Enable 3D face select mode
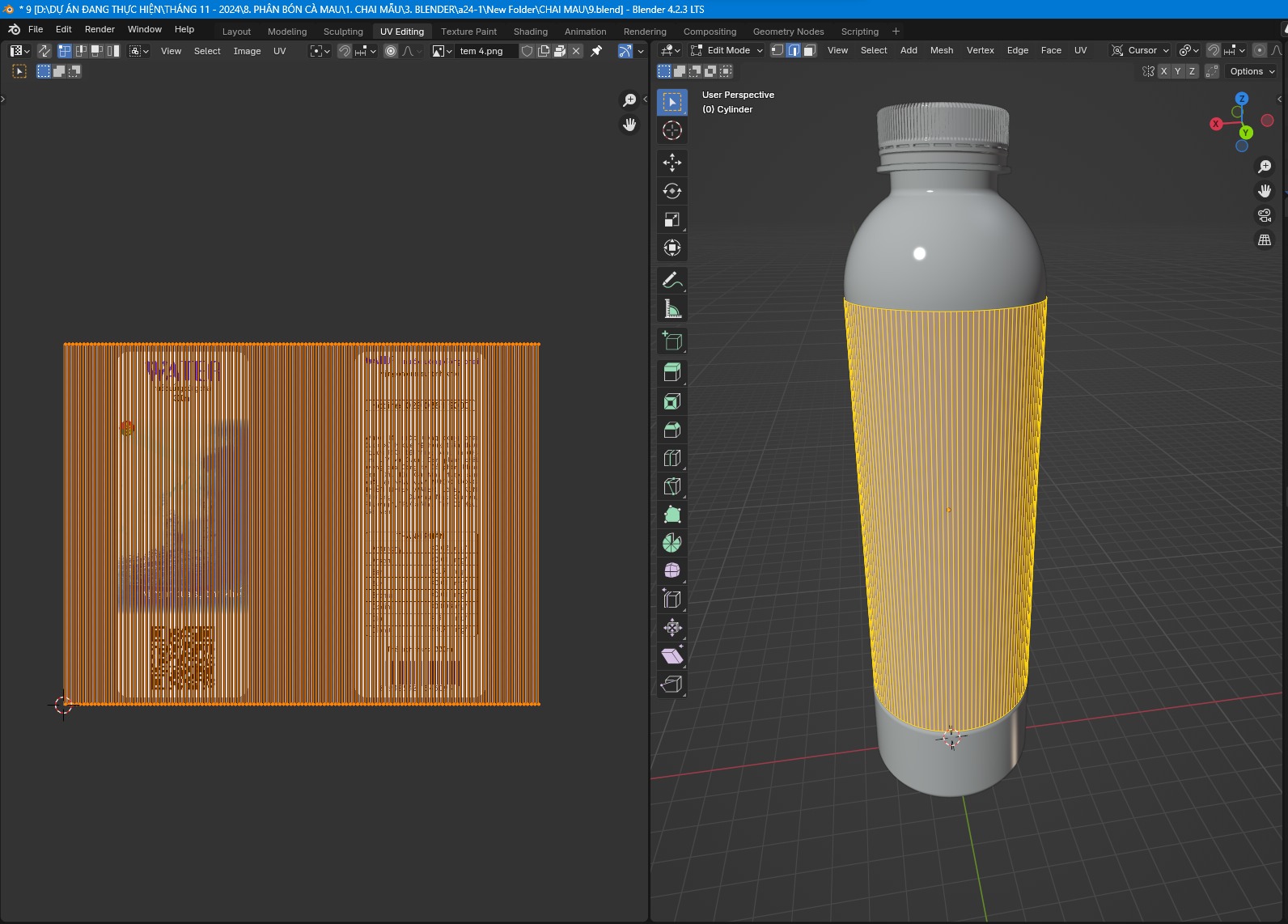The height and width of the screenshot is (924, 1288). click(810, 50)
